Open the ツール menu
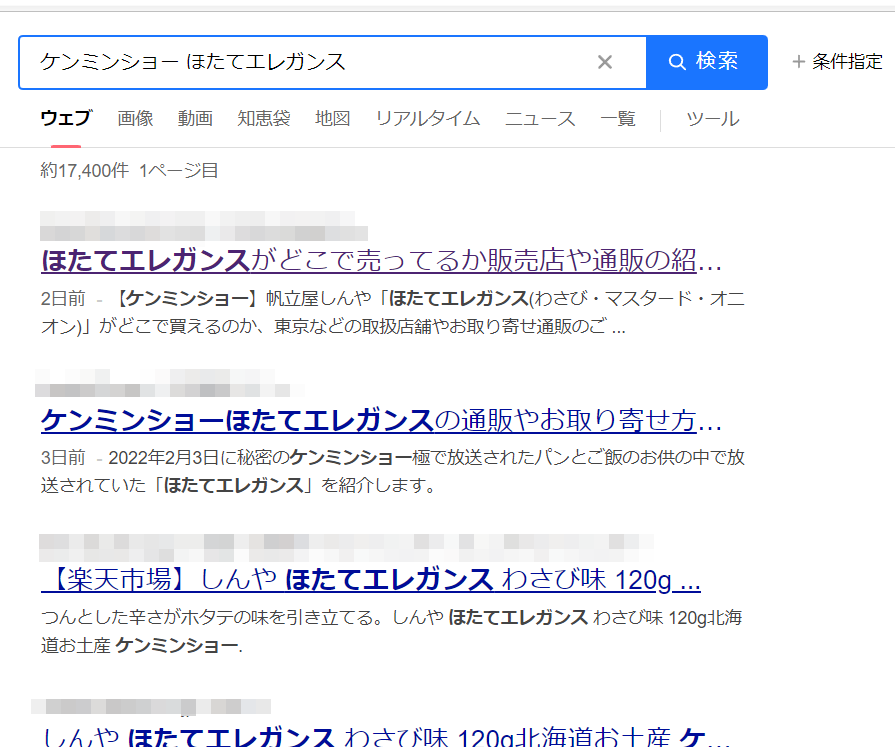 click(x=712, y=119)
